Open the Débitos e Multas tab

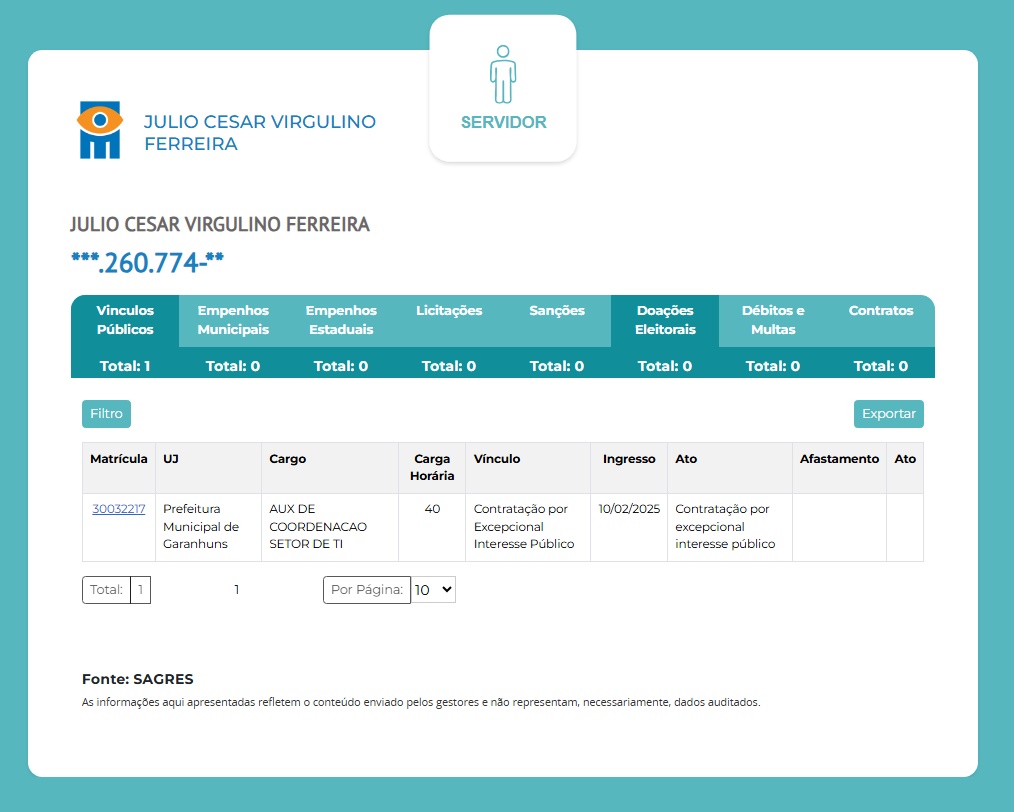tap(773, 320)
